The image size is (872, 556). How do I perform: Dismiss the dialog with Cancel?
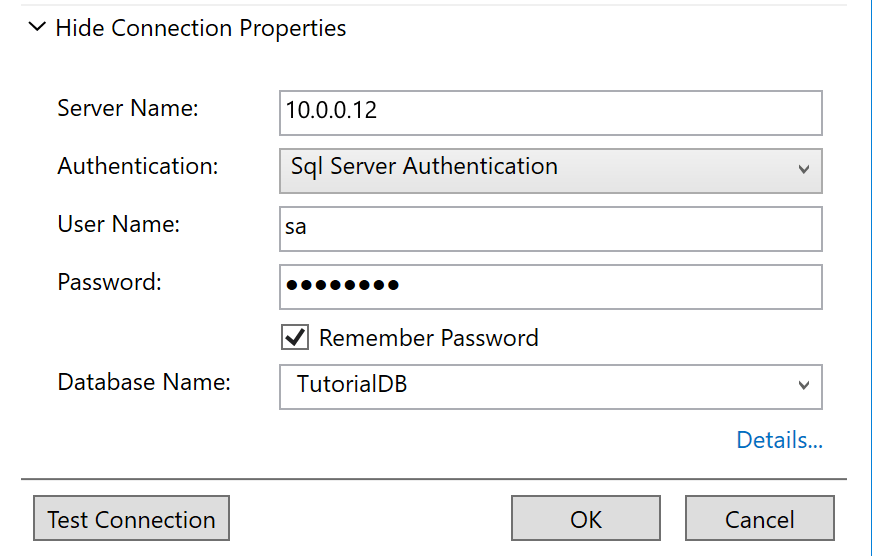click(760, 519)
